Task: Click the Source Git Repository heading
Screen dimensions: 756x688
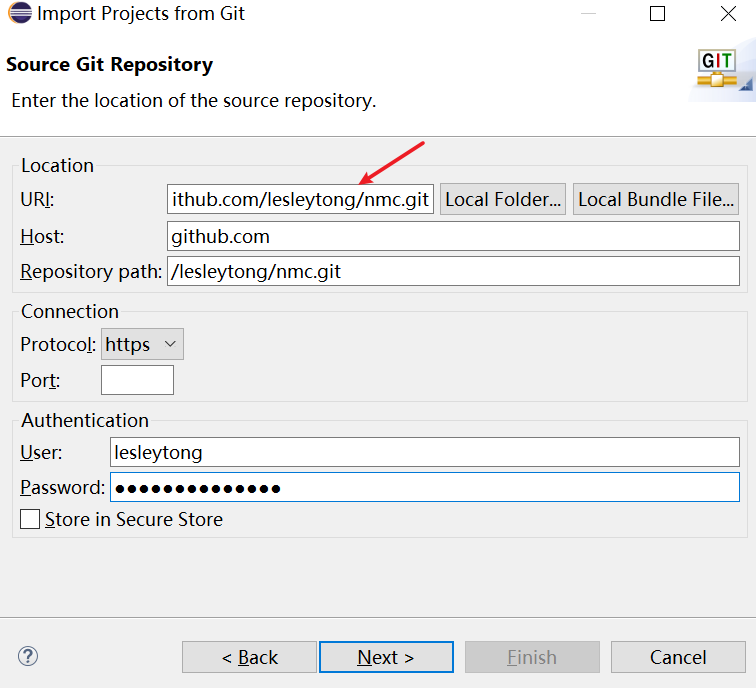Action: (x=109, y=65)
